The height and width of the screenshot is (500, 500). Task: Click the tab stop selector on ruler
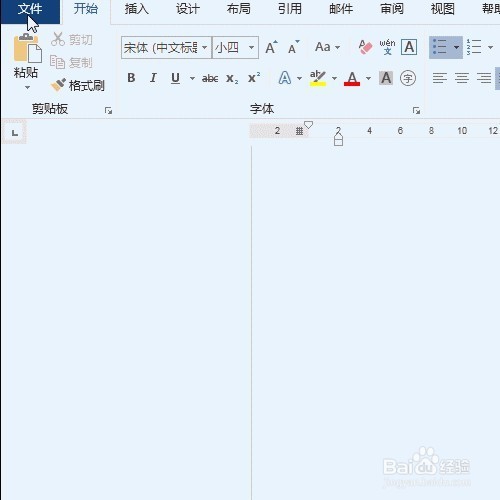tap(14, 133)
